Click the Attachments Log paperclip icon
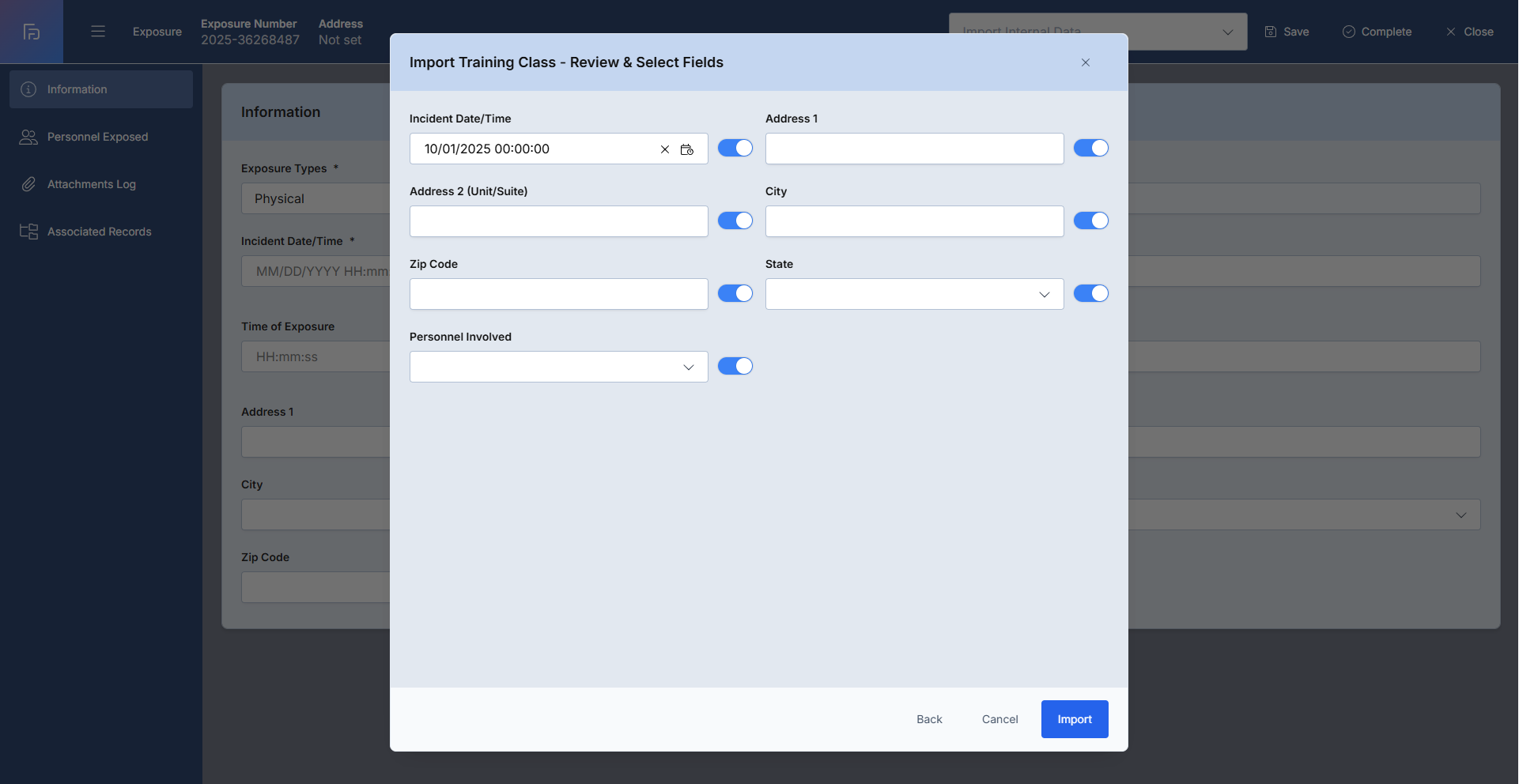Screen dimensions: 1519x784 (28, 184)
